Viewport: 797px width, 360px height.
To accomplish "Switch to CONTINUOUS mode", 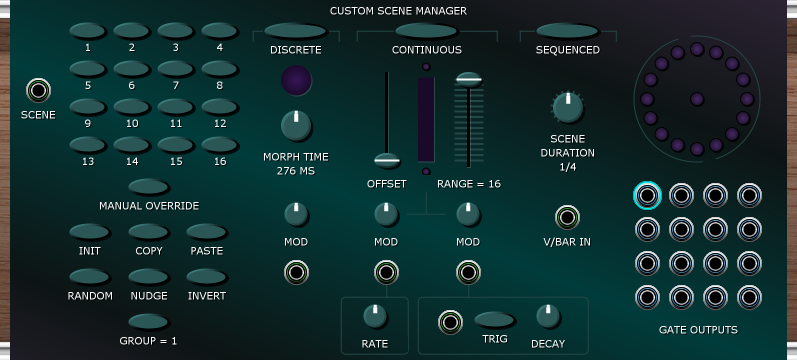I will coord(426,31).
